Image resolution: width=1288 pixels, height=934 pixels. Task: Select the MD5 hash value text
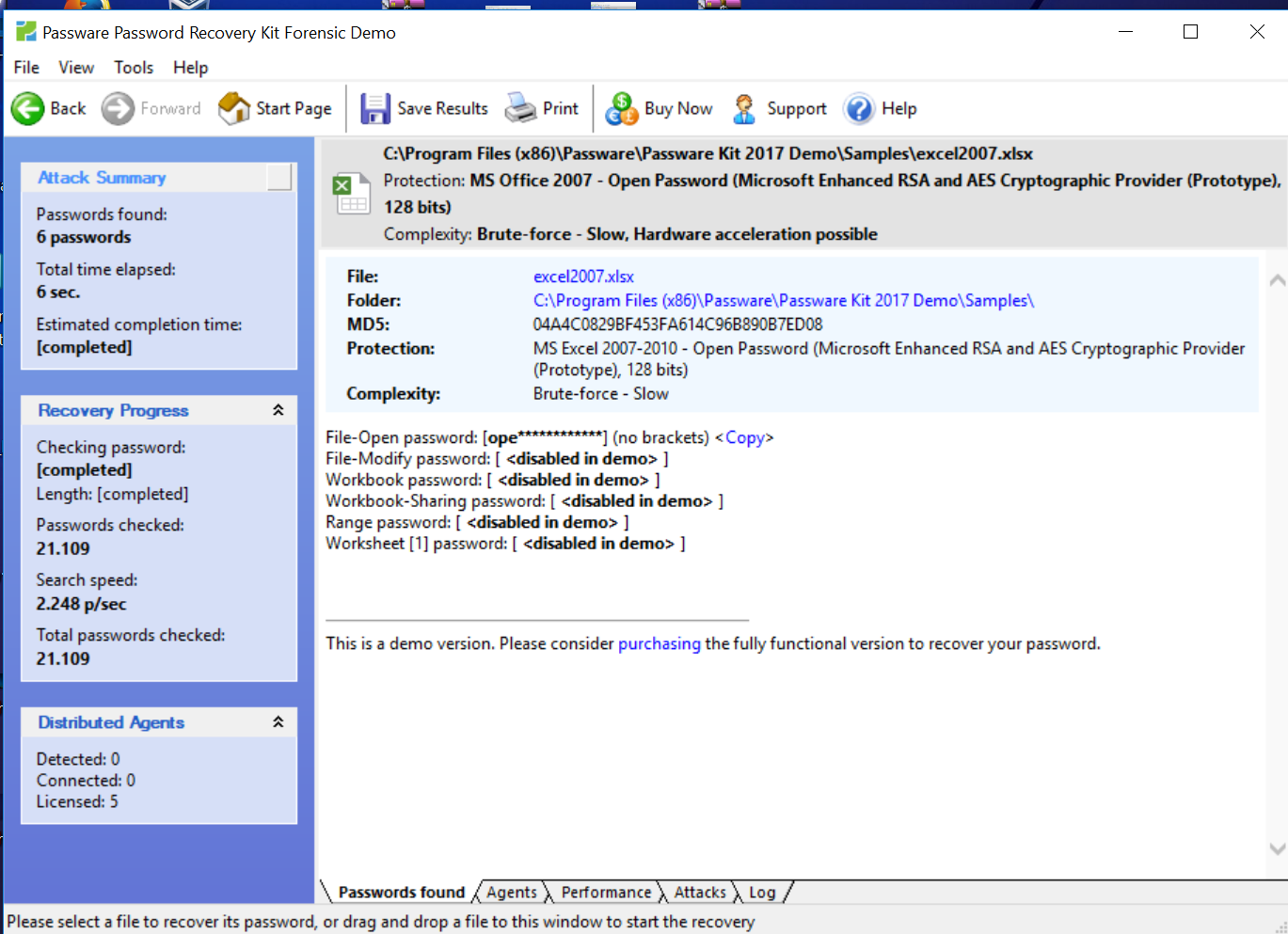coord(677,325)
